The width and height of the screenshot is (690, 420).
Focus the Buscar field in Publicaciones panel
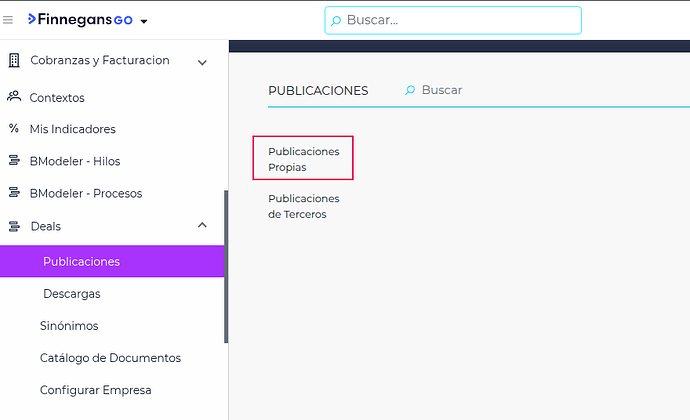tap(442, 90)
